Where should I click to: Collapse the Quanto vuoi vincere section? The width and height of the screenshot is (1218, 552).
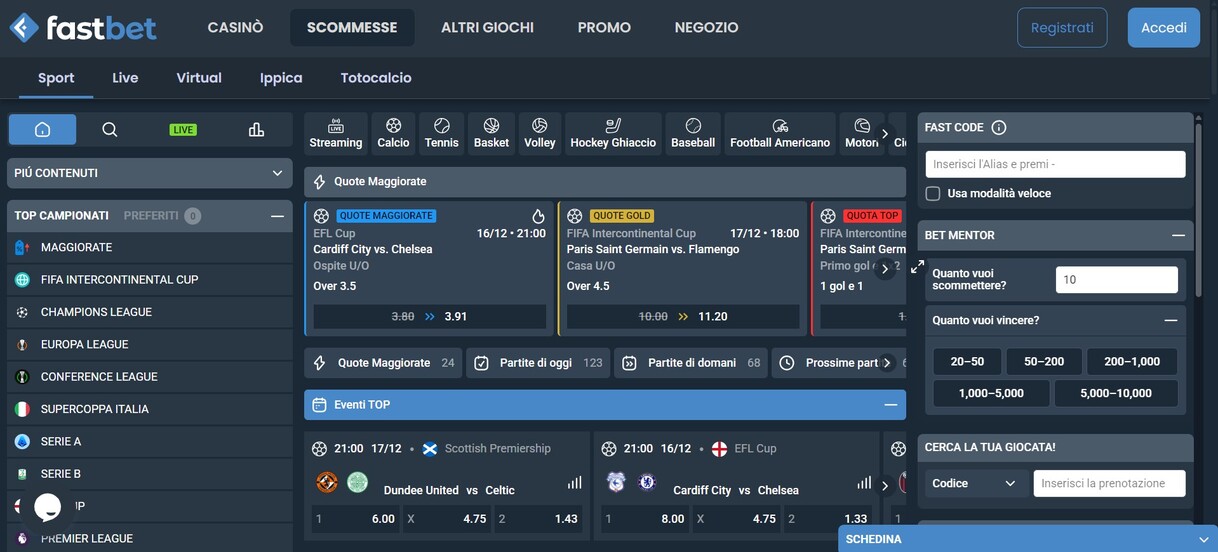[x=1170, y=321]
